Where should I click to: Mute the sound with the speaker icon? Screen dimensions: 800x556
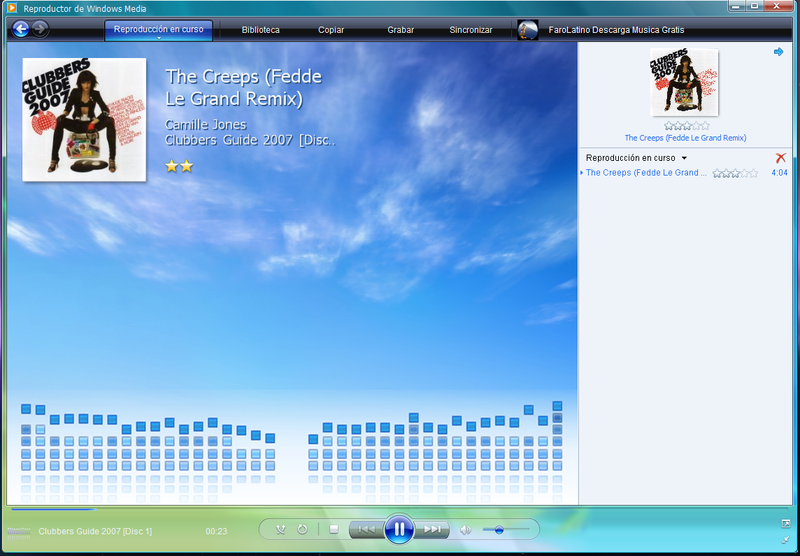coord(465,530)
